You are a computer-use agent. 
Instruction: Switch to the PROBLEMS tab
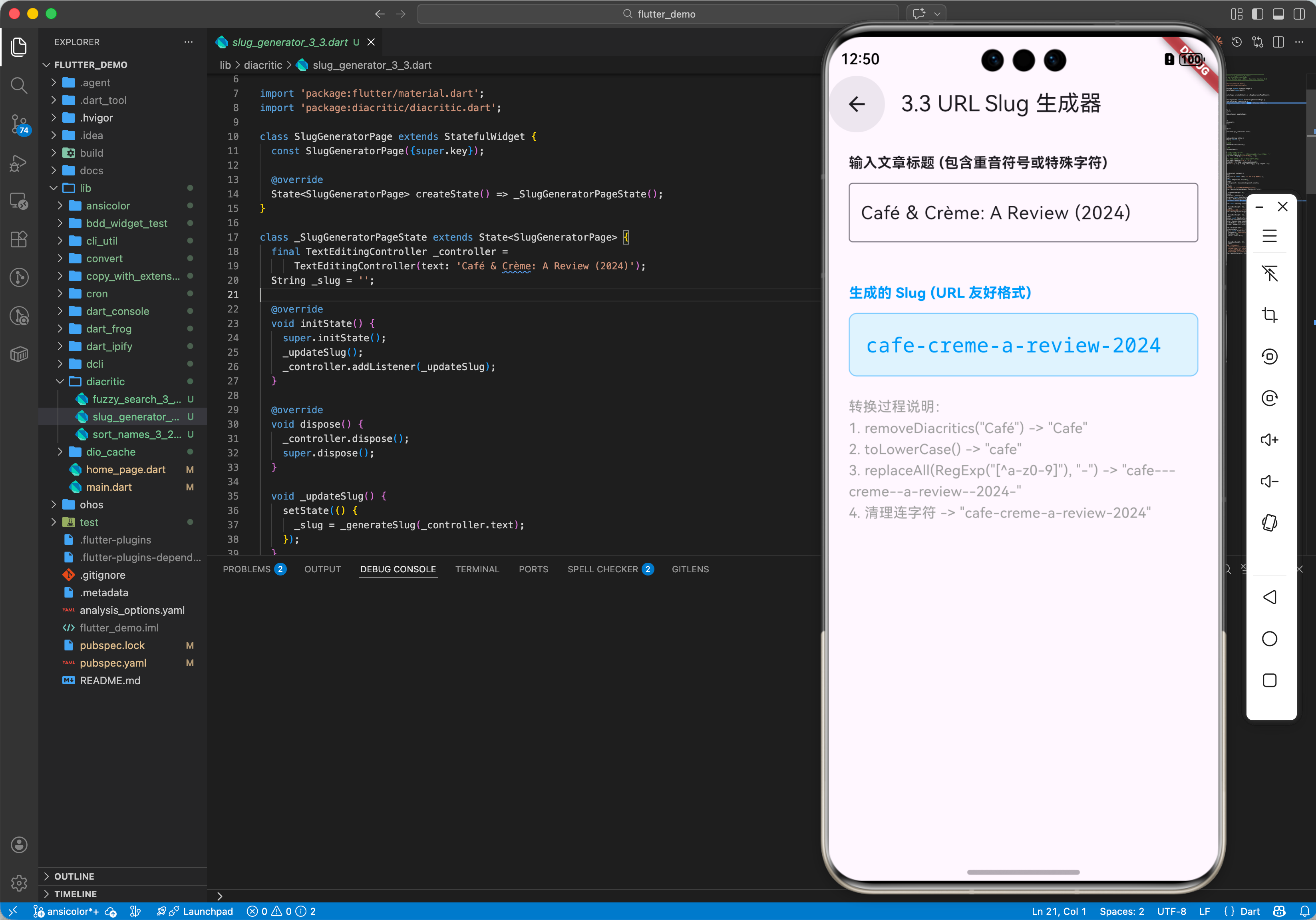coord(247,569)
